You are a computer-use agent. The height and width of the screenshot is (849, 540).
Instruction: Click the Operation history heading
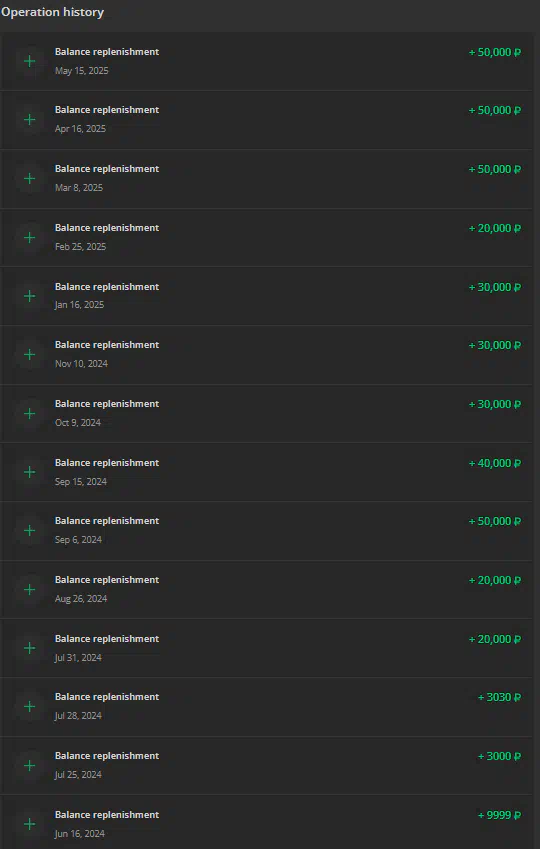pos(53,12)
